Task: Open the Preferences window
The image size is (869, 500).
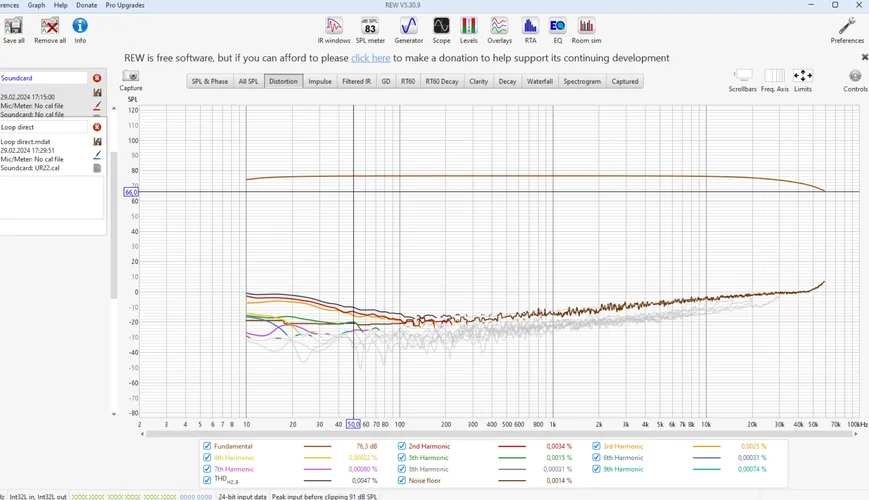Action: coord(847,26)
